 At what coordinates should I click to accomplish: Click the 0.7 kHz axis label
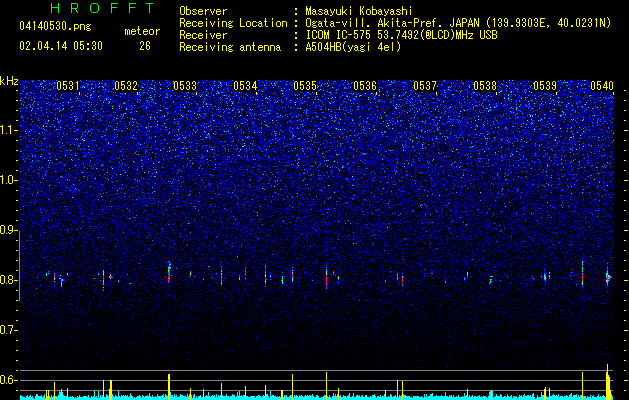[x=8, y=330]
